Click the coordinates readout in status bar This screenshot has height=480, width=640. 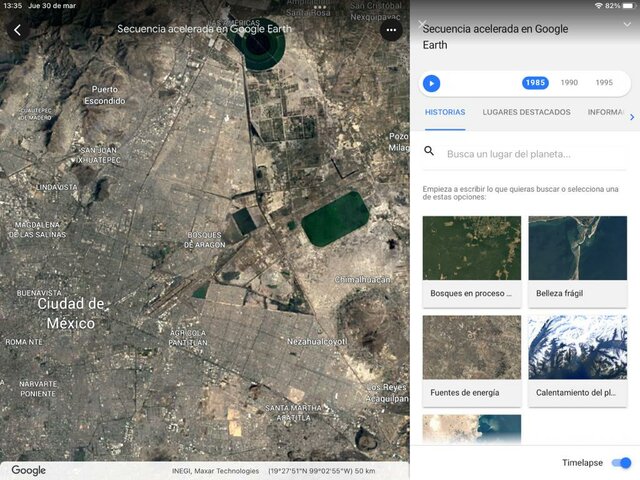[x=322, y=471]
